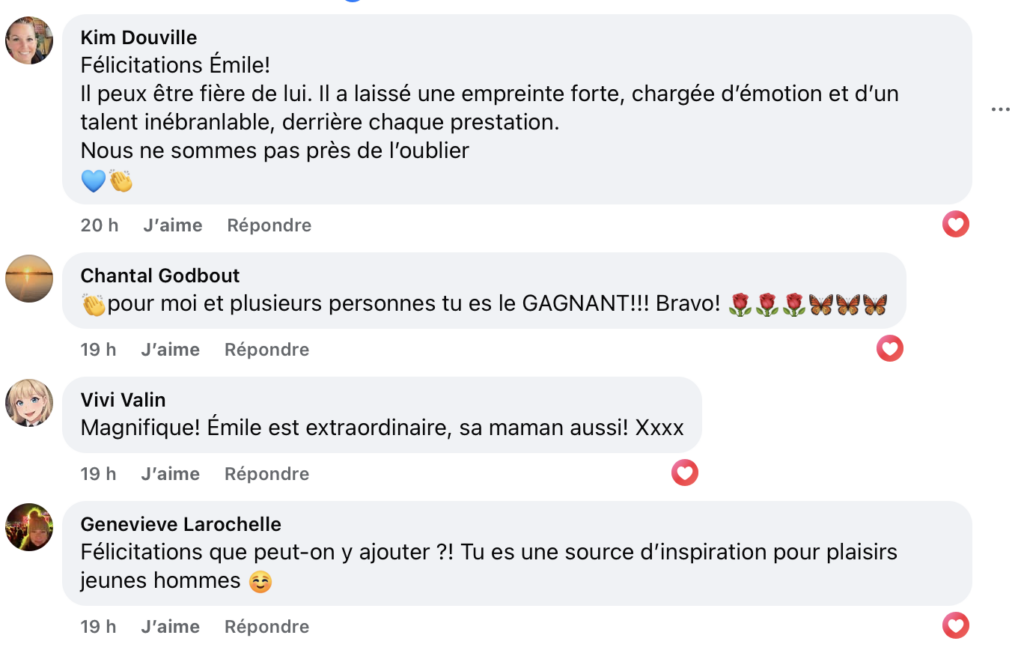Click Chantal Godbout's sunset profile photo
Image resolution: width=1024 pixels, height=650 pixels.
tap(29, 281)
